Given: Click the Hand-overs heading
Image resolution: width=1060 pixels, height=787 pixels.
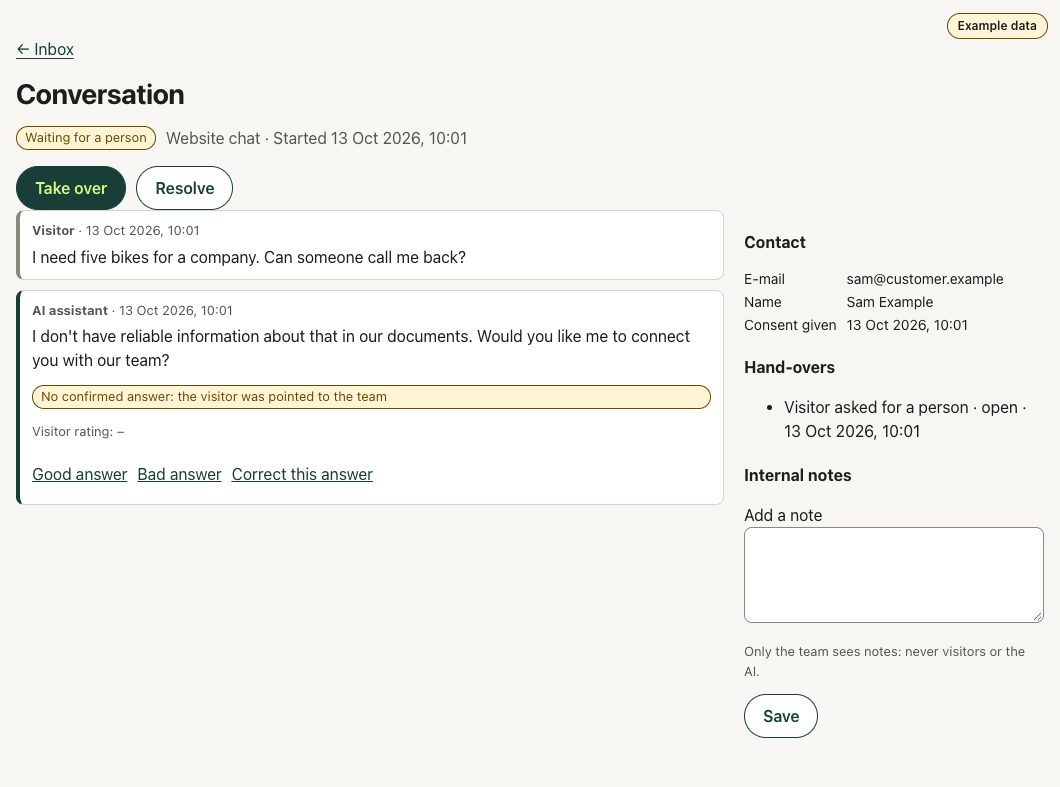Looking at the screenshot, I should [x=790, y=367].
